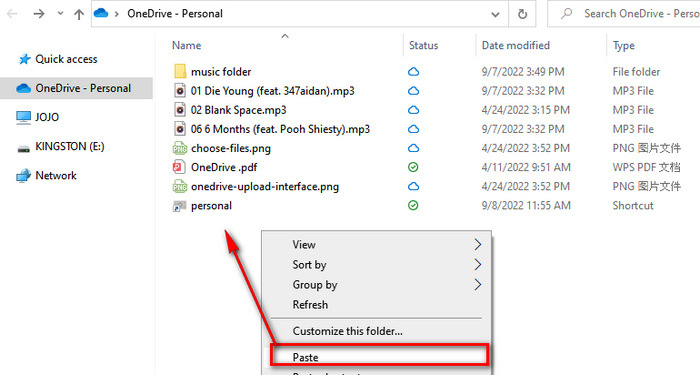Click the KINGSTON drive icon
The width and height of the screenshot is (700, 375).
click(x=24, y=148)
